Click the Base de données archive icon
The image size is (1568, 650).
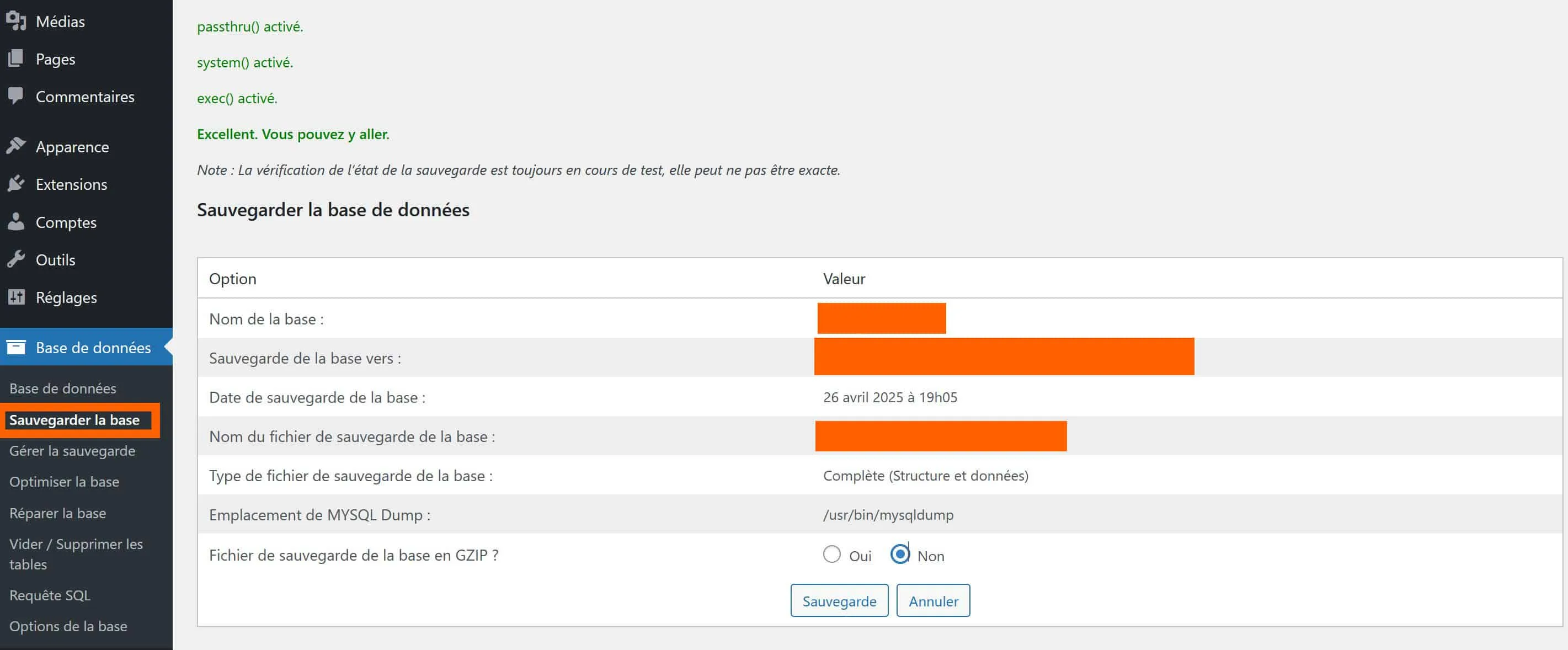click(16, 348)
